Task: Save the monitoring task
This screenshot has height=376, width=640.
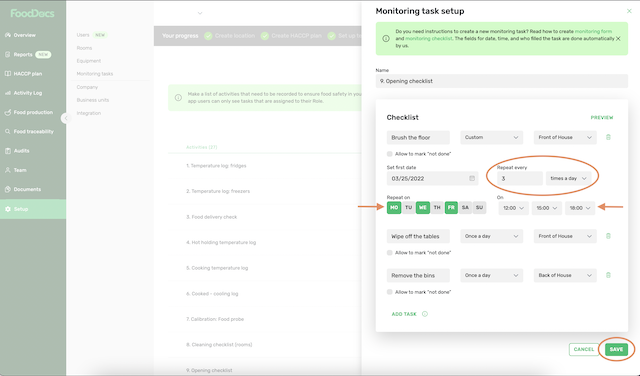Action: click(616, 349)
